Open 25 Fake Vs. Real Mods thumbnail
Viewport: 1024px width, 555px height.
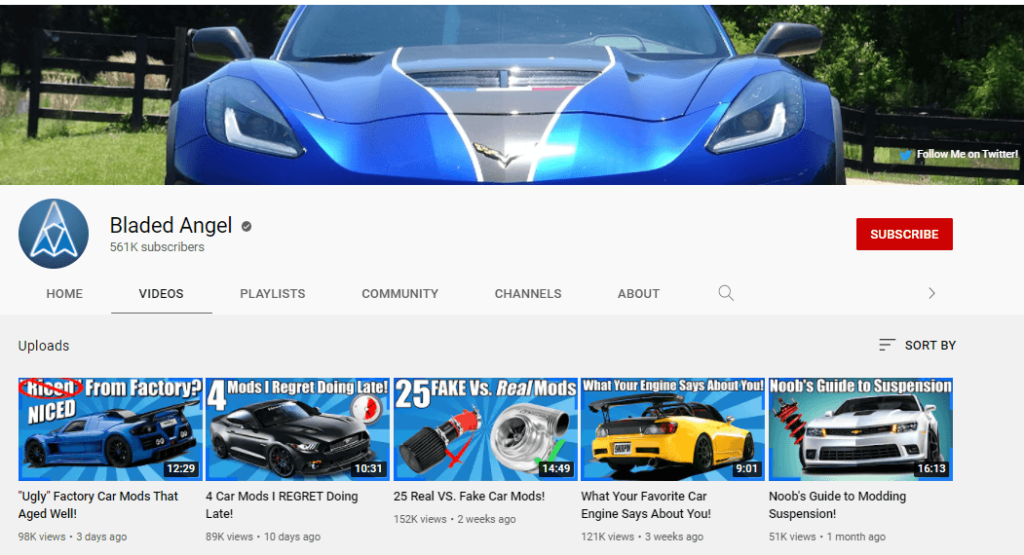(x=485, y=429)
